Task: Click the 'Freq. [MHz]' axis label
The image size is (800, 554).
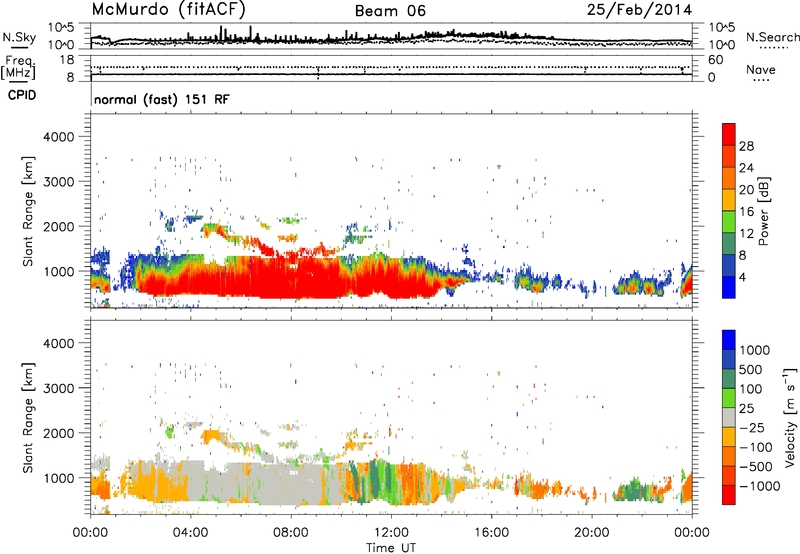Action: point(18,68)
